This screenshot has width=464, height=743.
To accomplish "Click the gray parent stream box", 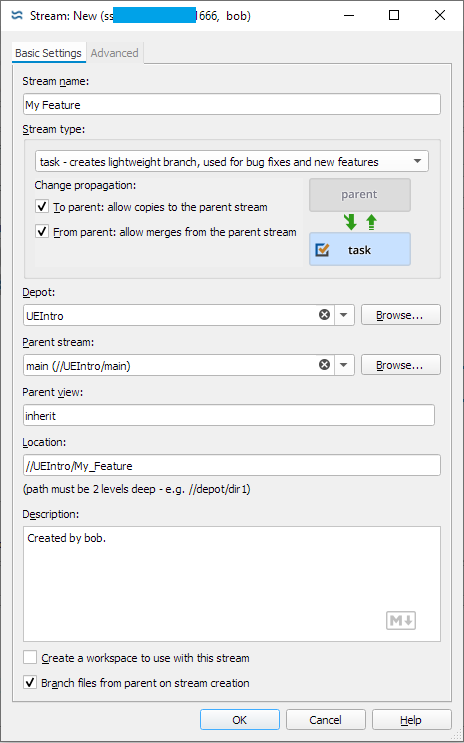I will (360, 195).
